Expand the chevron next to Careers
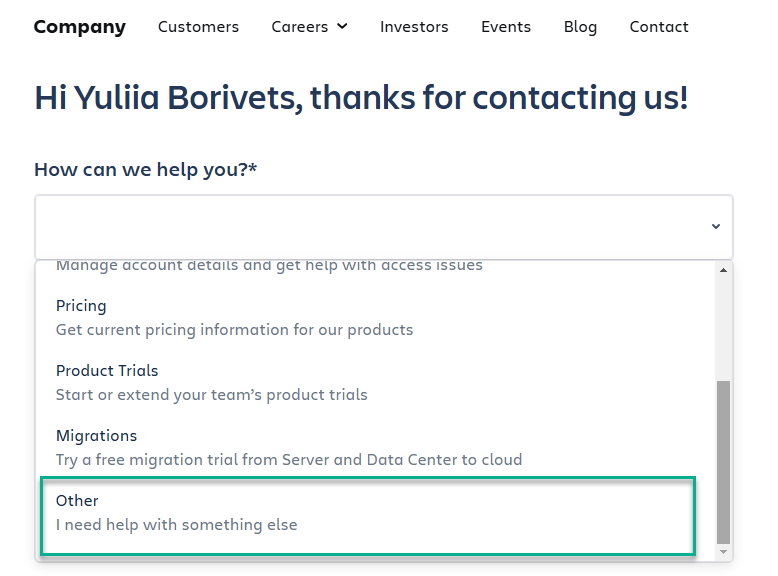 coord(343,27)
